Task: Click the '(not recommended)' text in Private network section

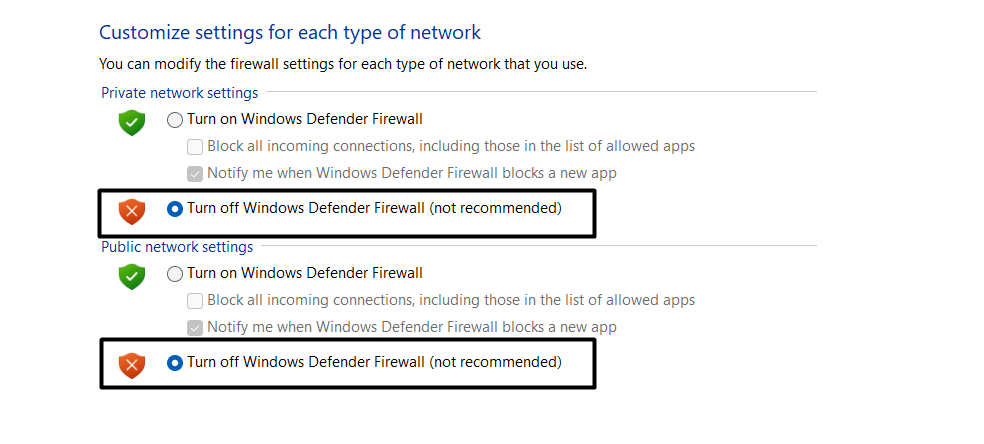Action: (495, 209)
